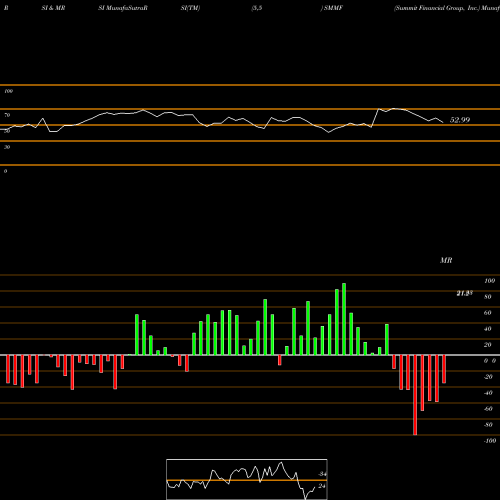This screenshot has width=500, height=500.
Task: Click the MR axis label -20
Action: 488,377
